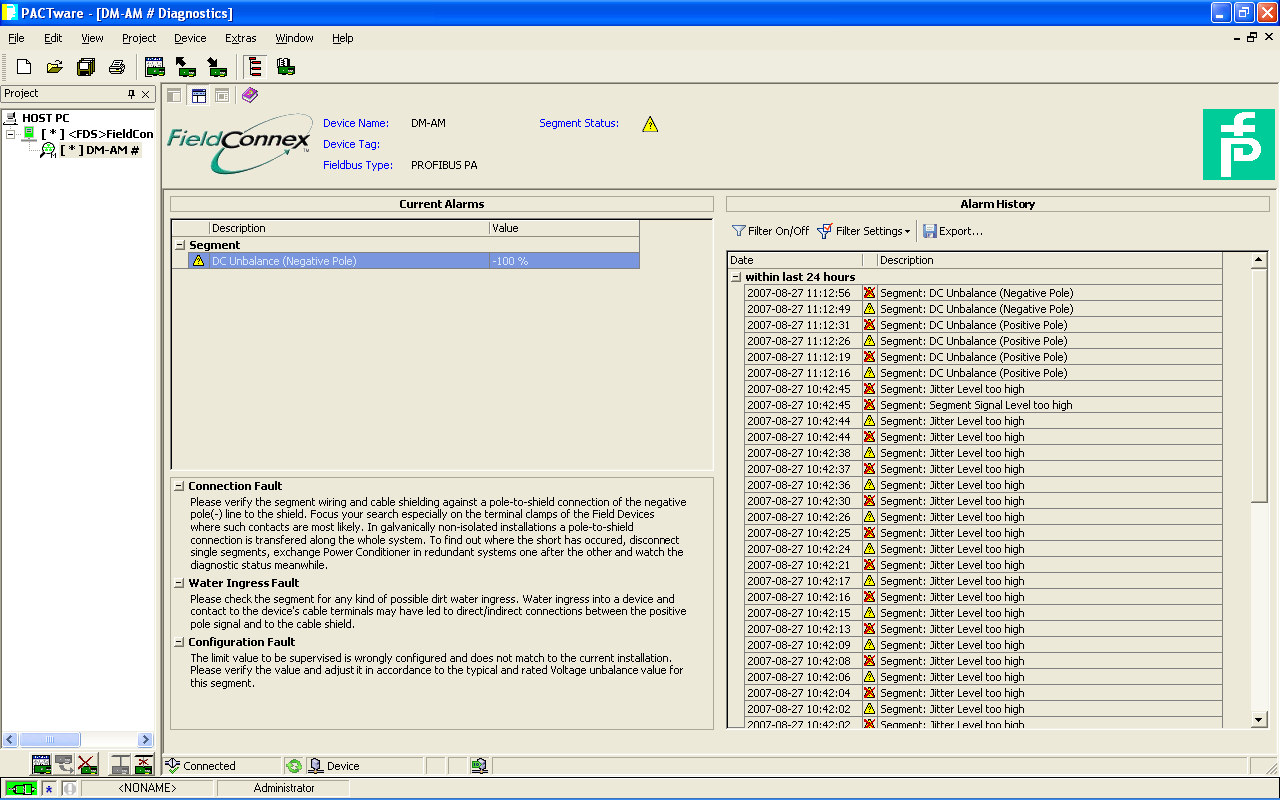Click the save all diskettes icon

click(86, 67)
